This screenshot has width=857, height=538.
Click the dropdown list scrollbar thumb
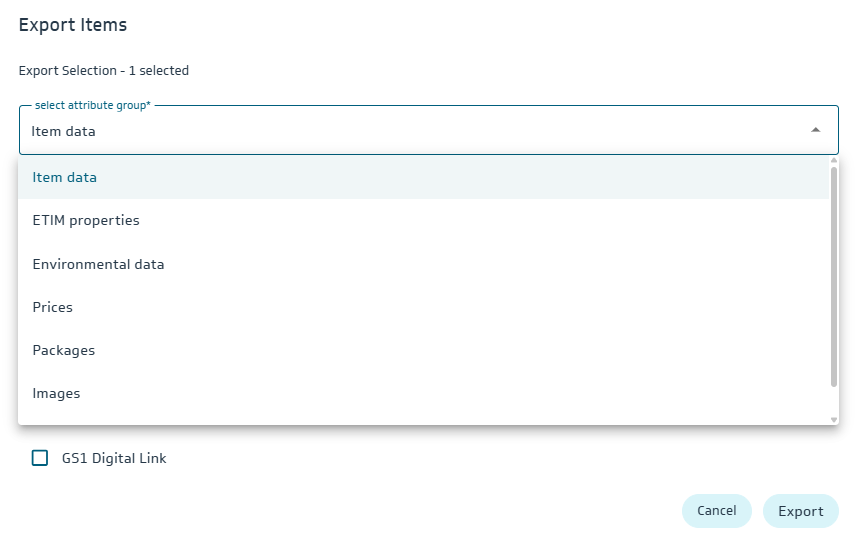coord(834,275)
